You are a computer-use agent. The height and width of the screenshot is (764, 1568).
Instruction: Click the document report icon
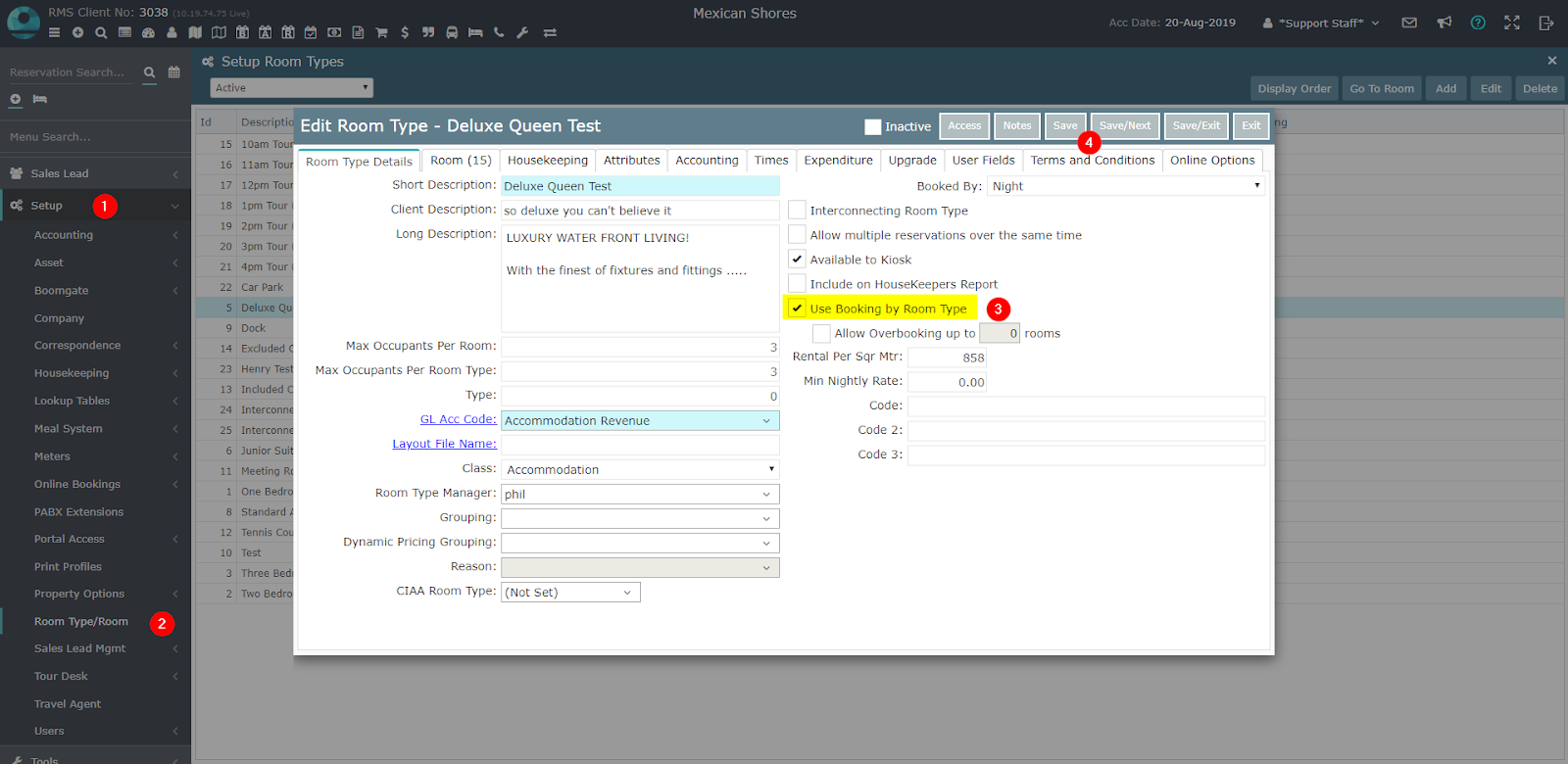coord(358,32)
